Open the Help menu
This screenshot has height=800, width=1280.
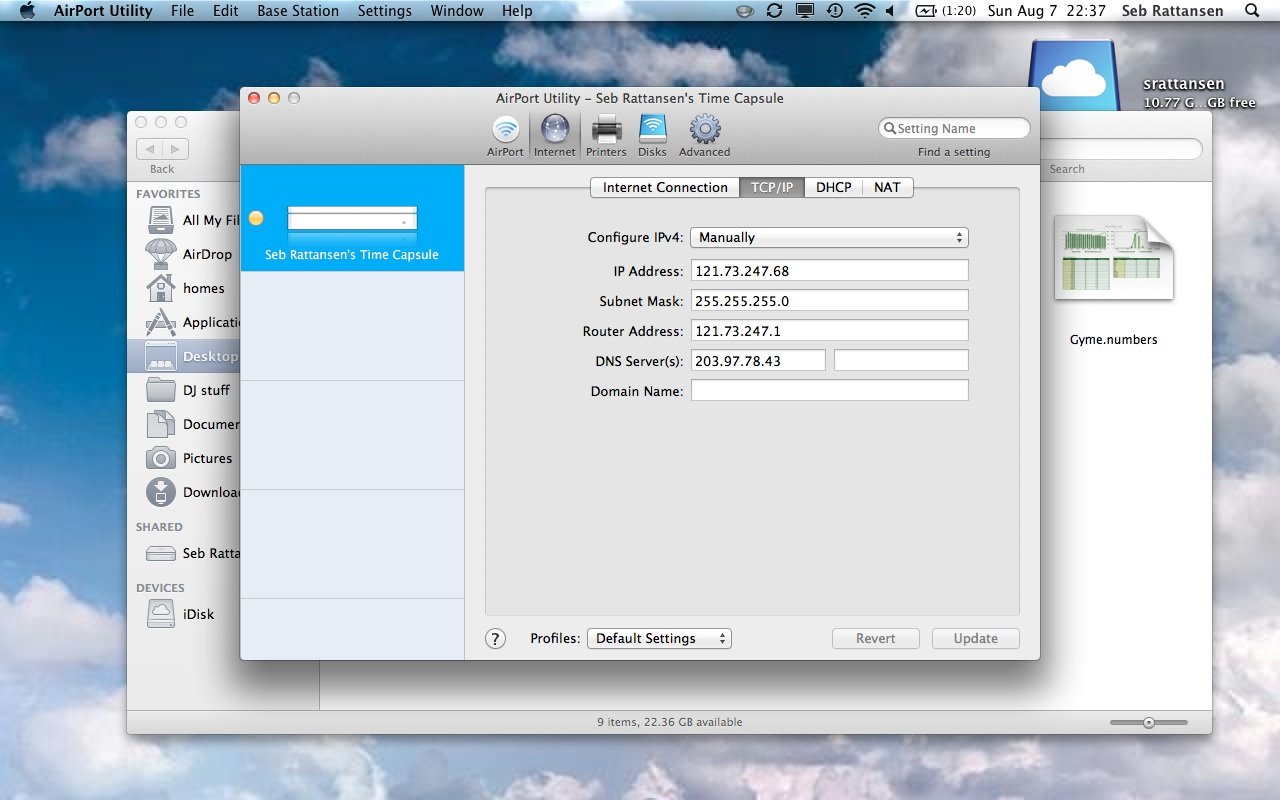(x=517, y=11)
